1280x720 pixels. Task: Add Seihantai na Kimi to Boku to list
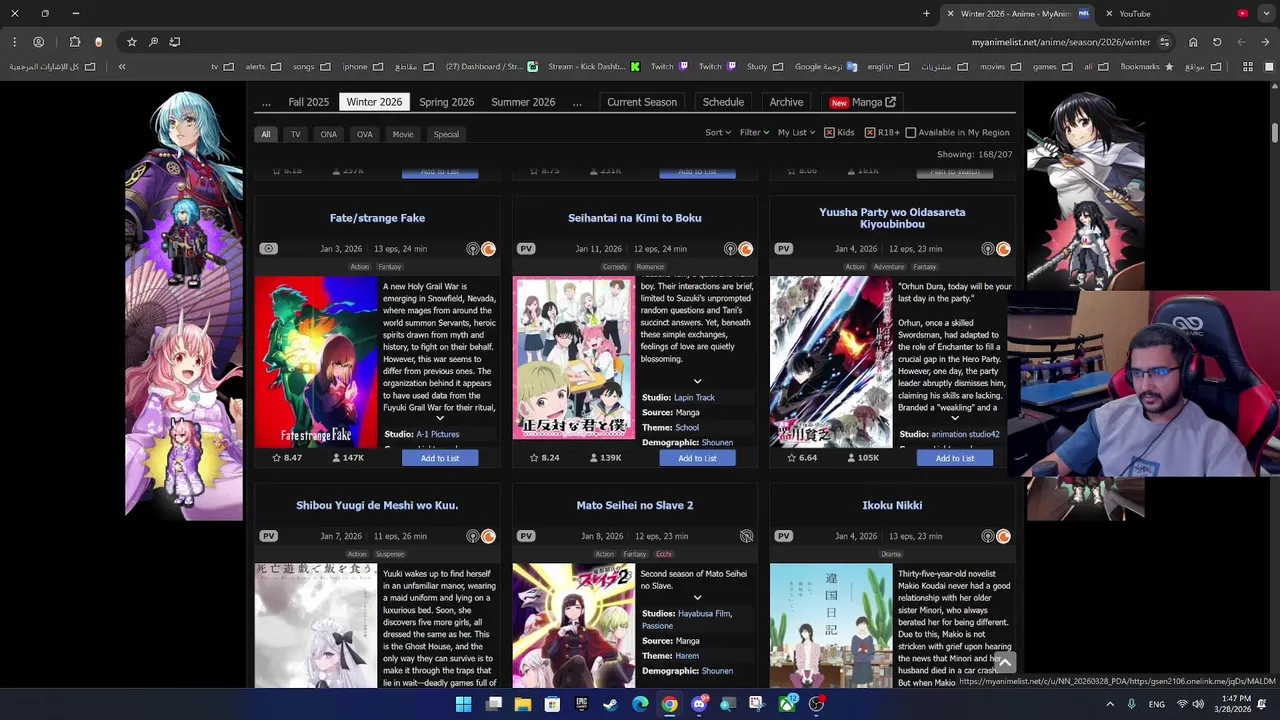tap(697, 458)
